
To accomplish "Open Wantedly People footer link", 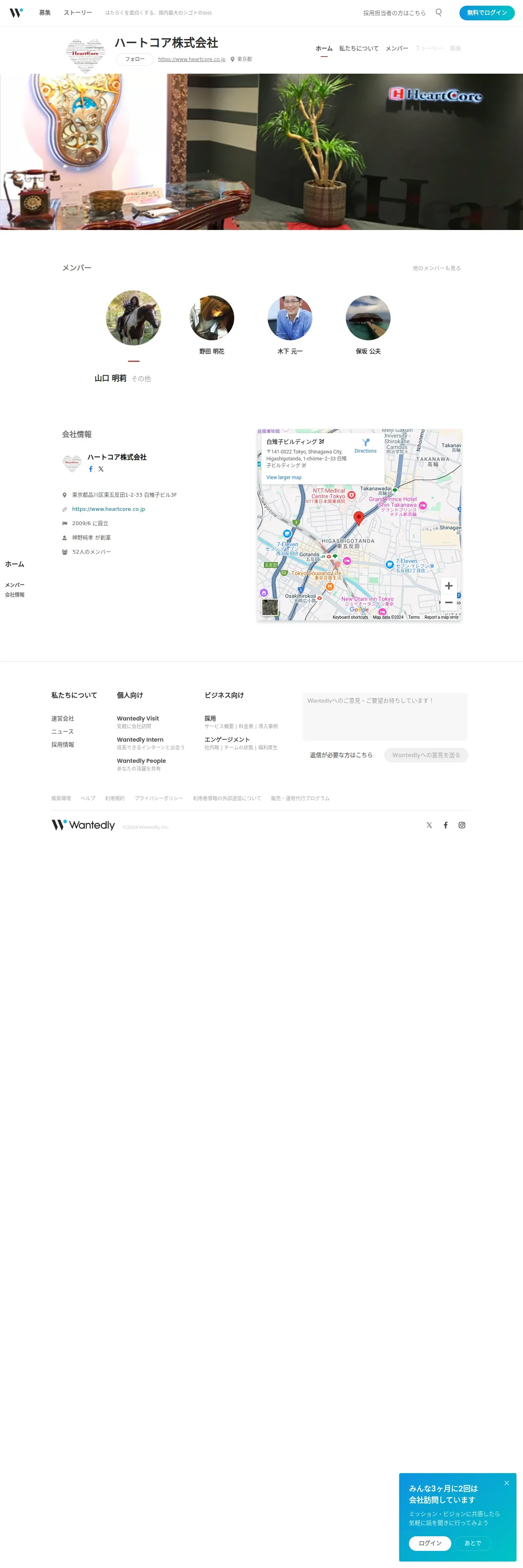I will 141,761.
